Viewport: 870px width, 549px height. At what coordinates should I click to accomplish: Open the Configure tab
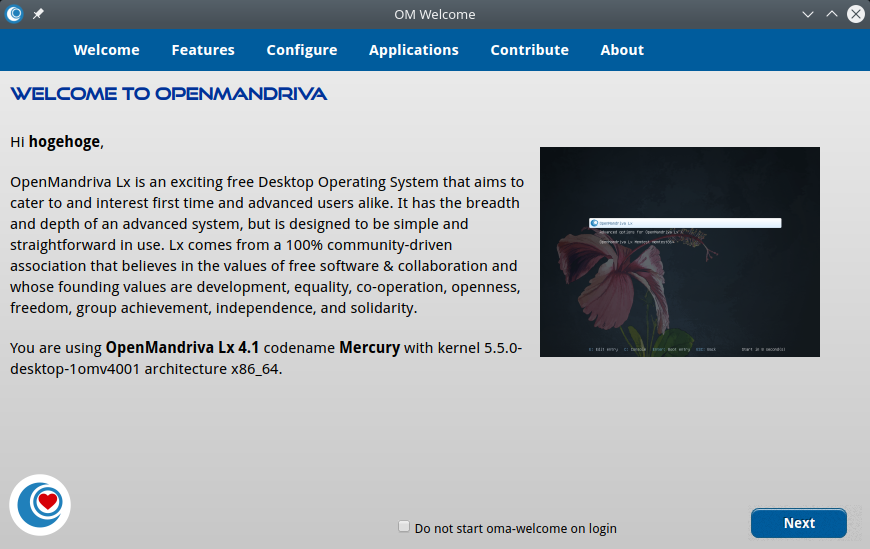[302, 50]
